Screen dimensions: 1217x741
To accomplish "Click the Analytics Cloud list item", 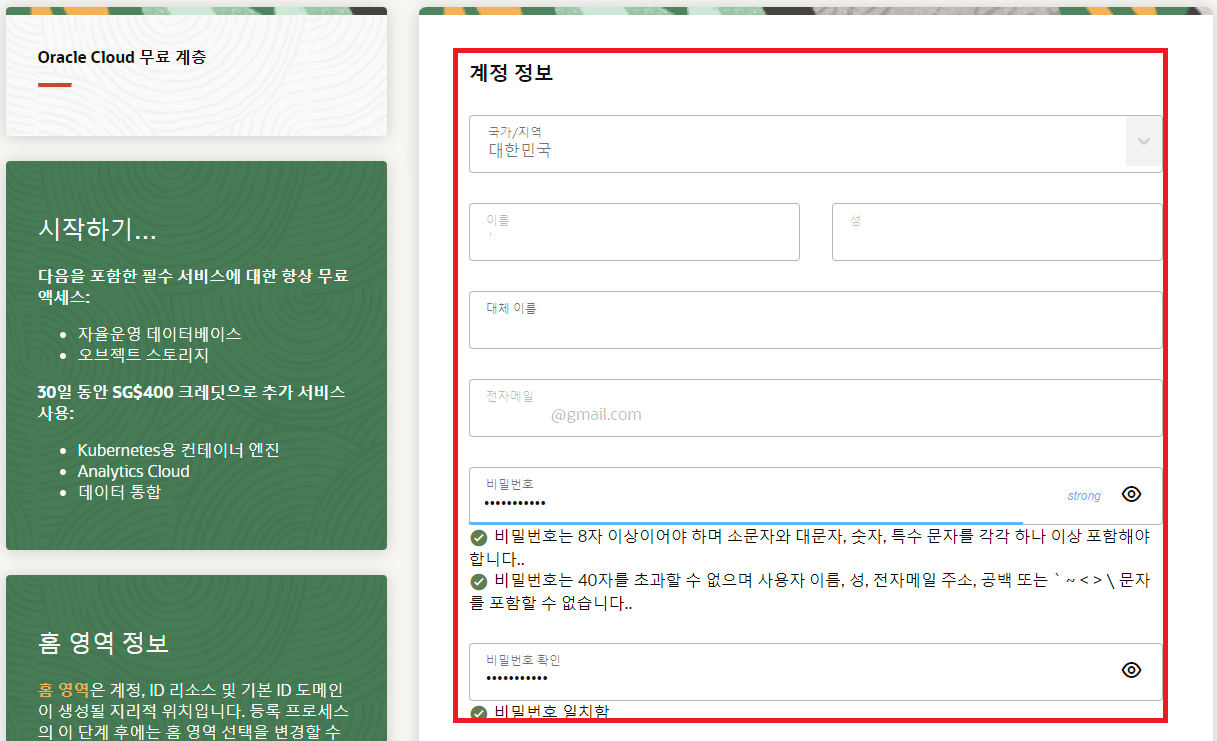I will pos(133,471).
